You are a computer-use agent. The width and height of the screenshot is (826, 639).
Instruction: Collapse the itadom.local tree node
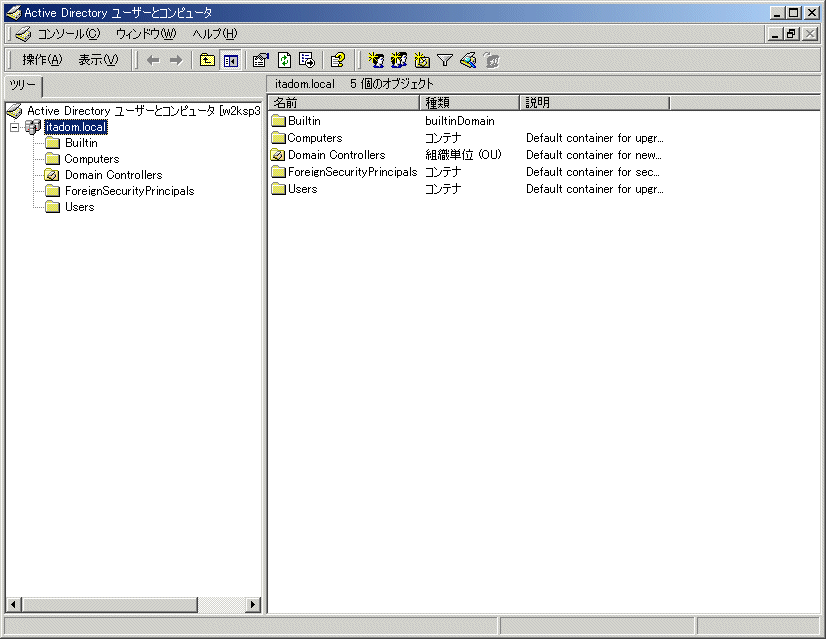(15, 127)
